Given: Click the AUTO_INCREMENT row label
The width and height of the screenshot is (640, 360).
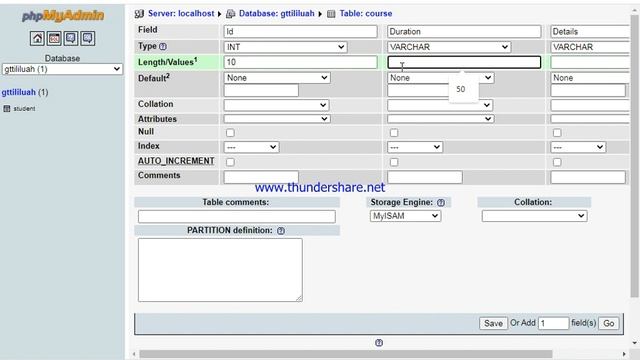Looking at the screenshot, I should tap(176, 161).
